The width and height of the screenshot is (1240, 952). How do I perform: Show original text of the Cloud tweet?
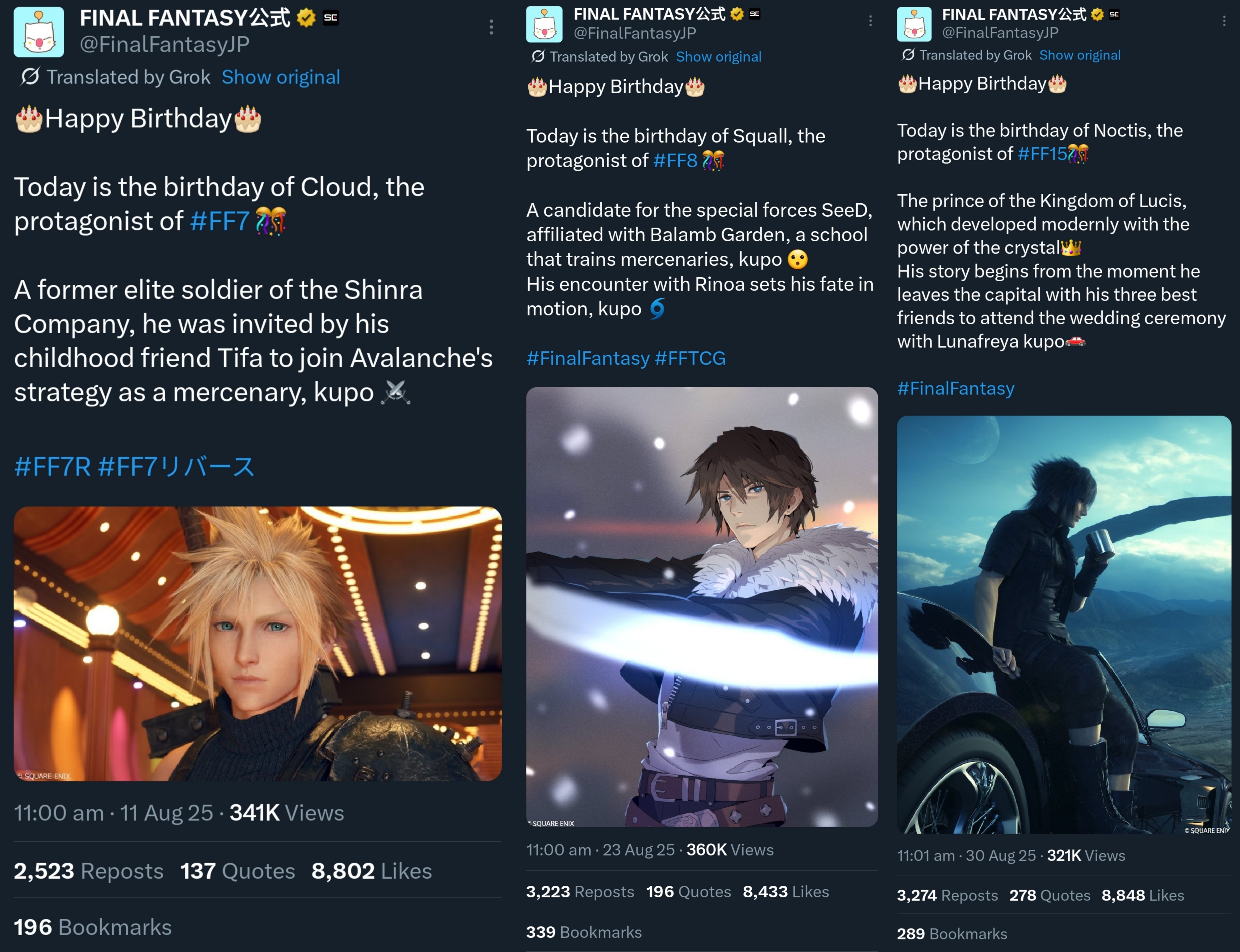[x=280, y=77]
